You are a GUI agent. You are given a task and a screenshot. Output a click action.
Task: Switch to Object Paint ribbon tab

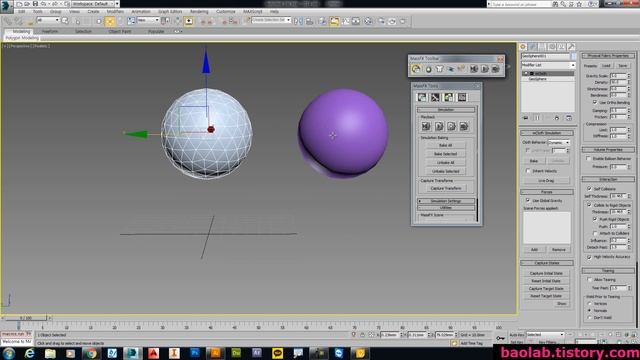(120, 31)
